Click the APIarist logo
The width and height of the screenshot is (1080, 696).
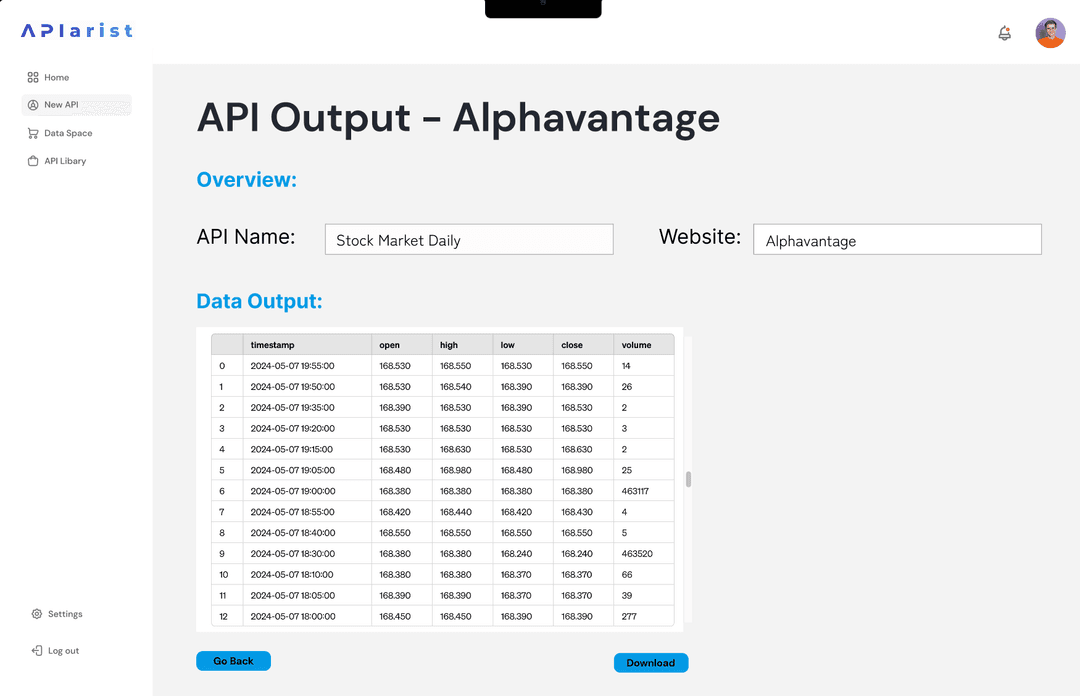(77, 30)
